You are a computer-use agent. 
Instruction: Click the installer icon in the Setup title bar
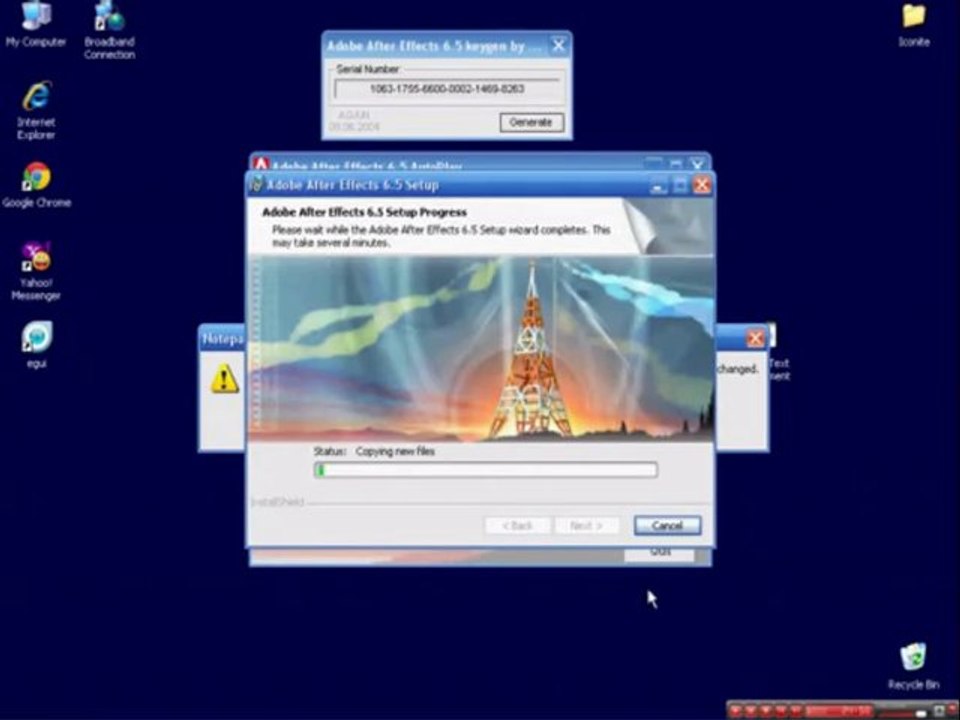[258, 184]
